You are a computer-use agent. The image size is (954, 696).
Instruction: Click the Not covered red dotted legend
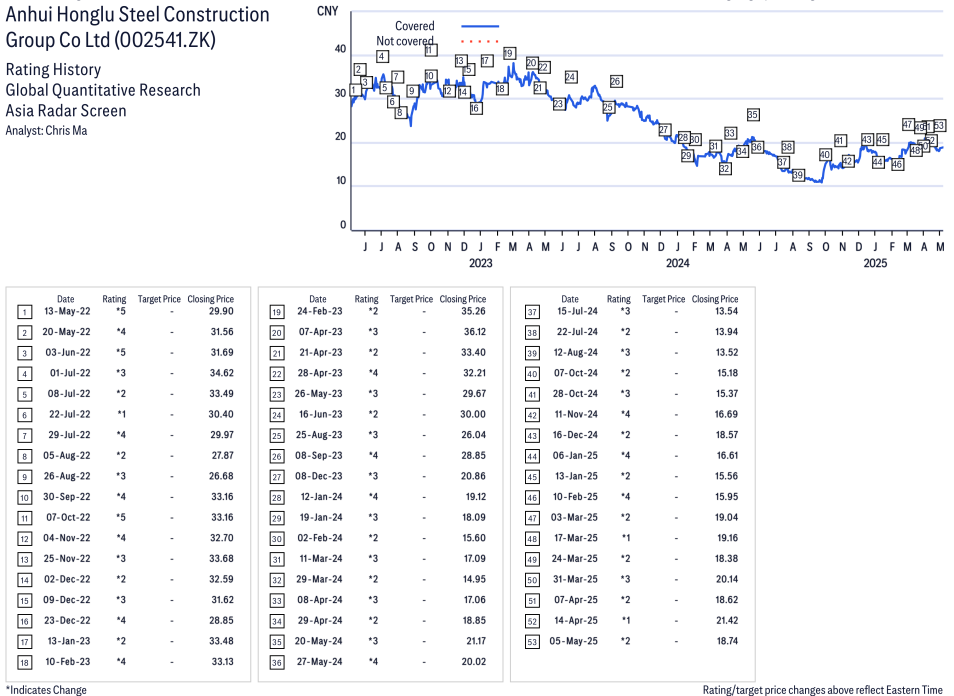click(x=480, y=41)
